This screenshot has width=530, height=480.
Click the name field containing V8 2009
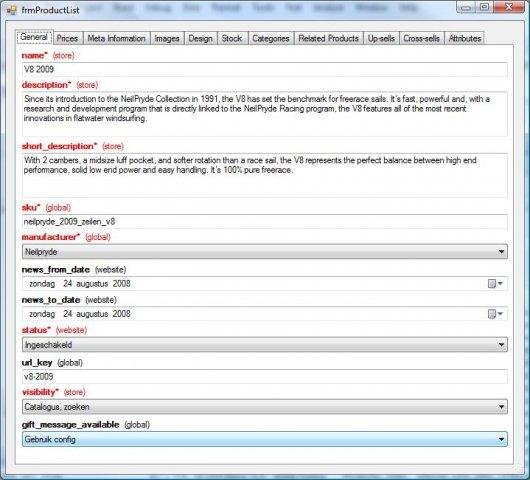(265, 70)
